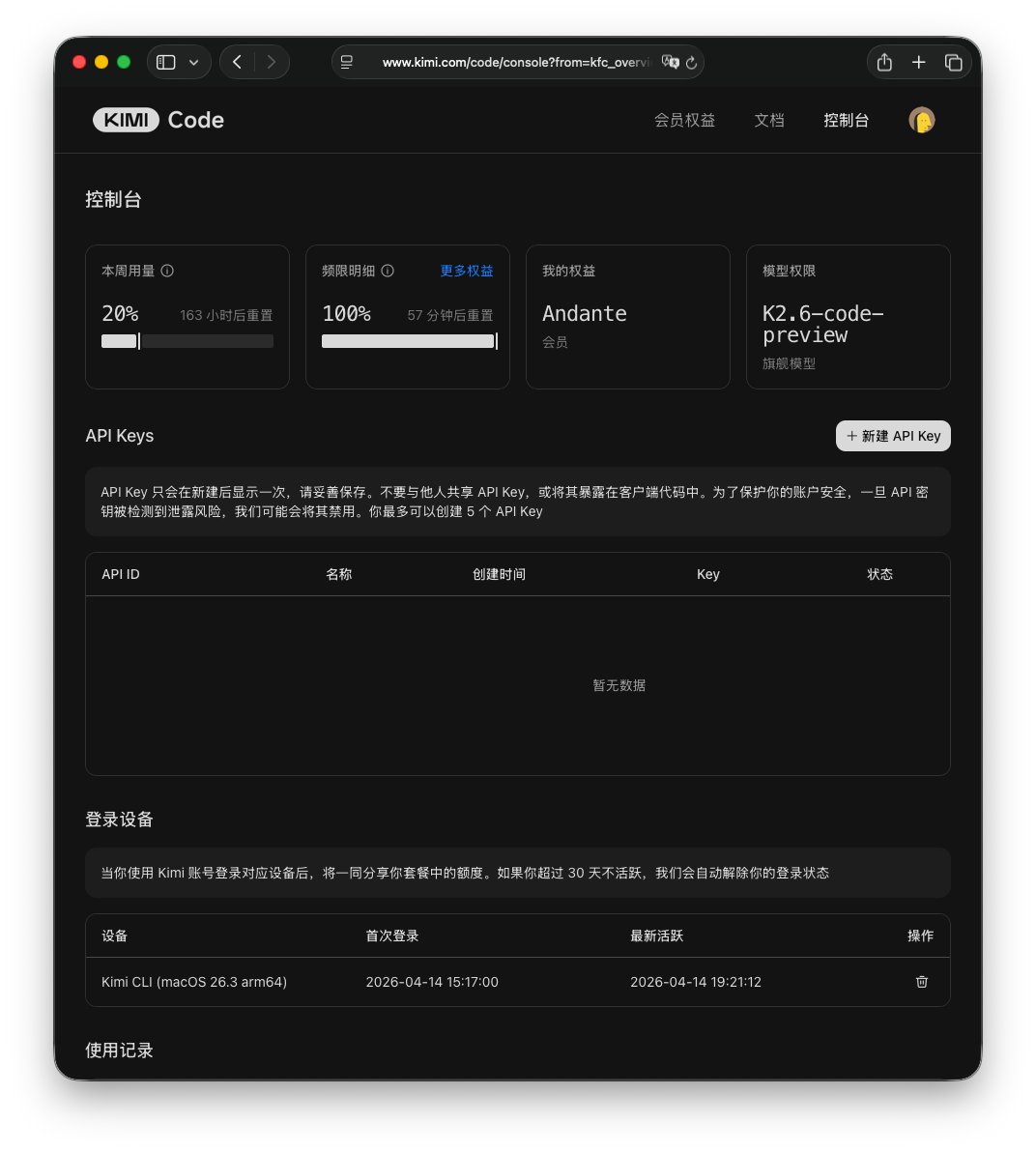Select the 控制台 menu item
Image resolution: width=1036 pixels, height=1152 pixels.
(846, 120)
